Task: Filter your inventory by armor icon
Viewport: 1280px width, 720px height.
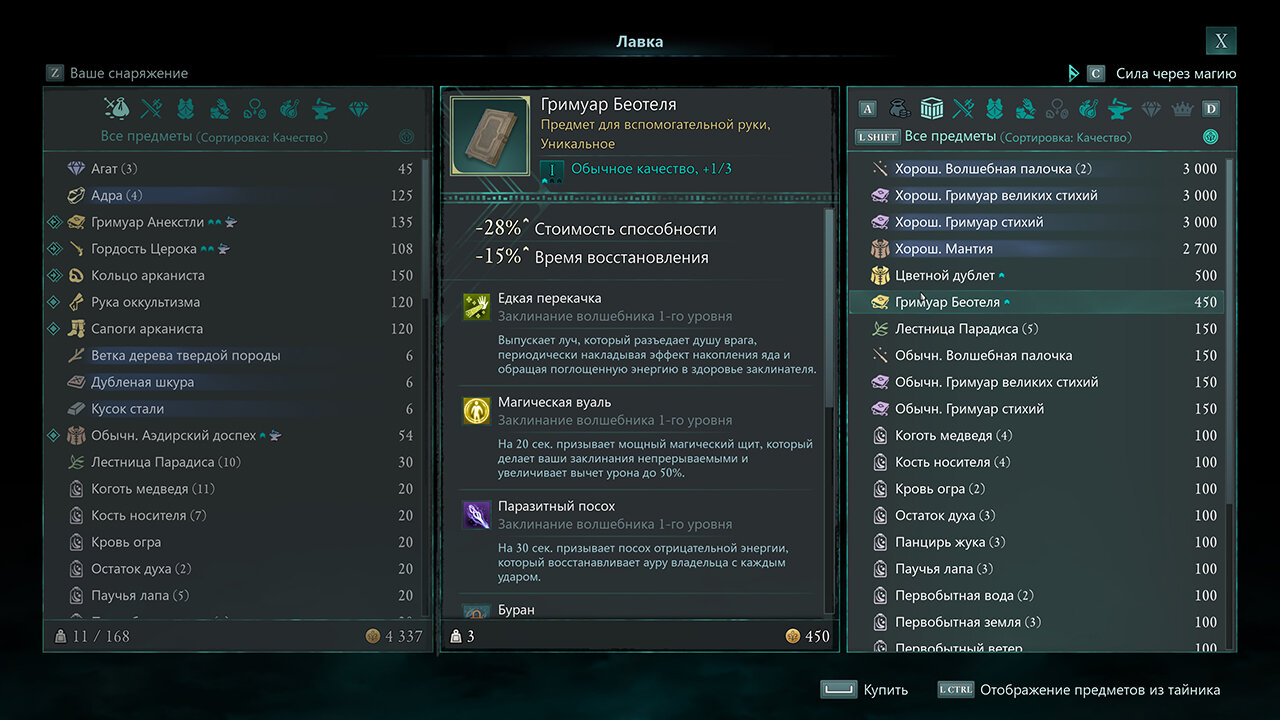Action: (185, 108)
